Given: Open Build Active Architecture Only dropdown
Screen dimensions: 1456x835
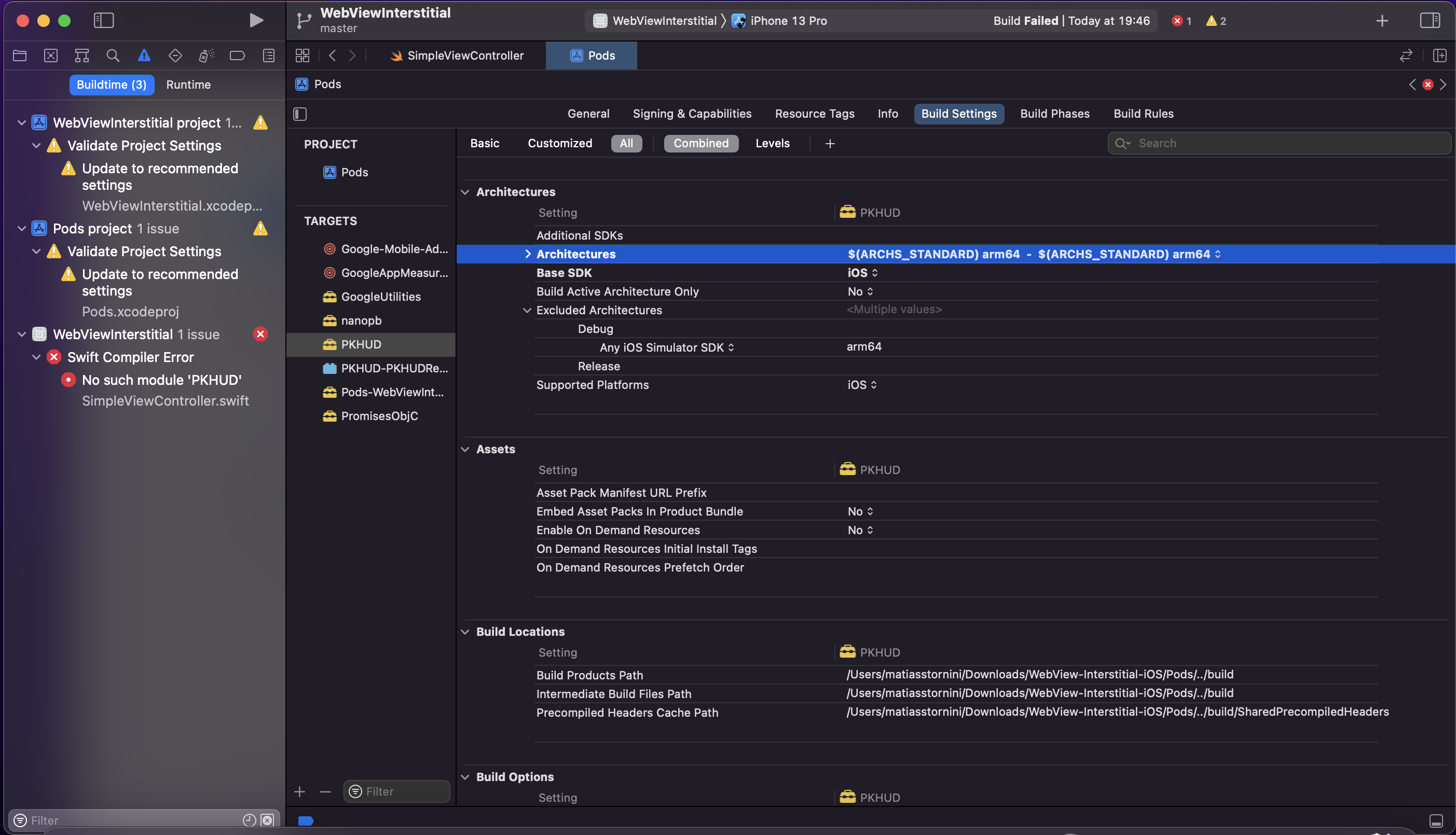Looking at the screenshot, I should (860, 292).
